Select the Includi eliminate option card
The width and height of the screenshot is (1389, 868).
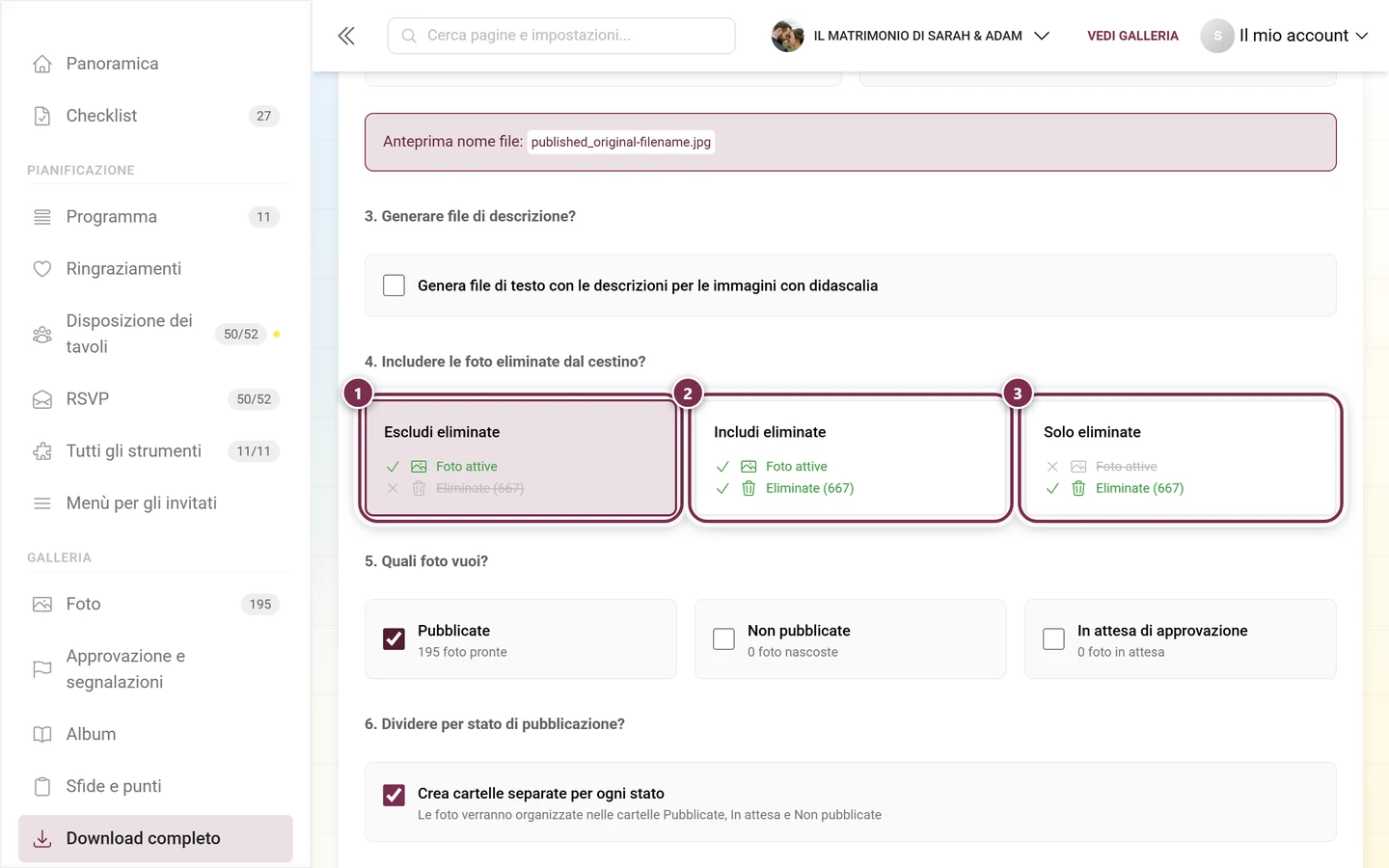click(x=851, y=458)
